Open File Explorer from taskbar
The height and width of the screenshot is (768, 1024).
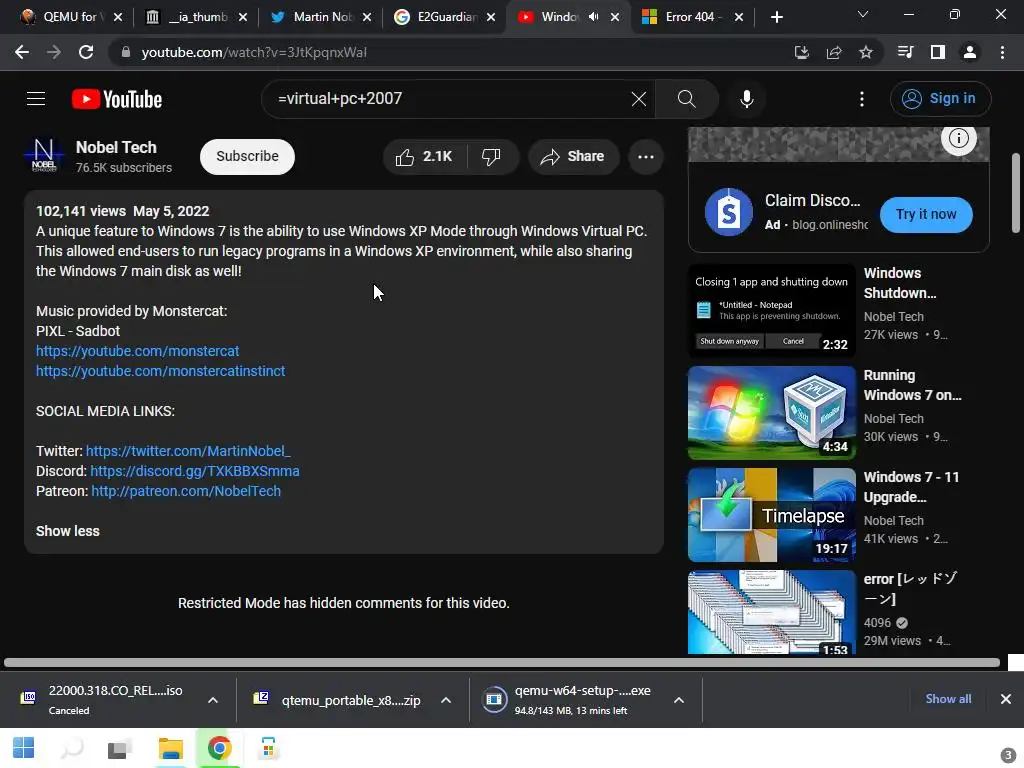[x=170, y=748]
